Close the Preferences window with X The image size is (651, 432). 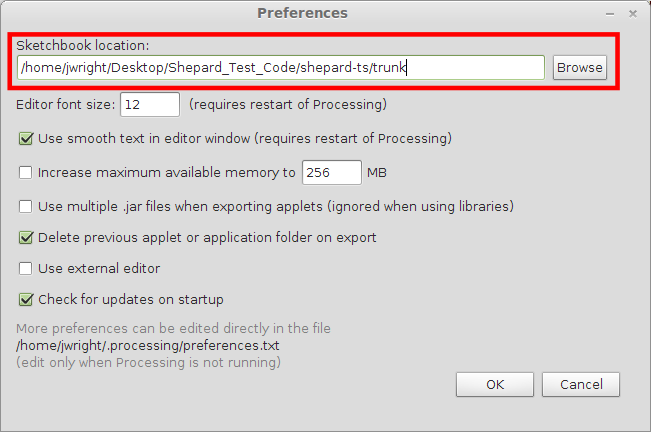pyautogui.click(x=632, y=13)
